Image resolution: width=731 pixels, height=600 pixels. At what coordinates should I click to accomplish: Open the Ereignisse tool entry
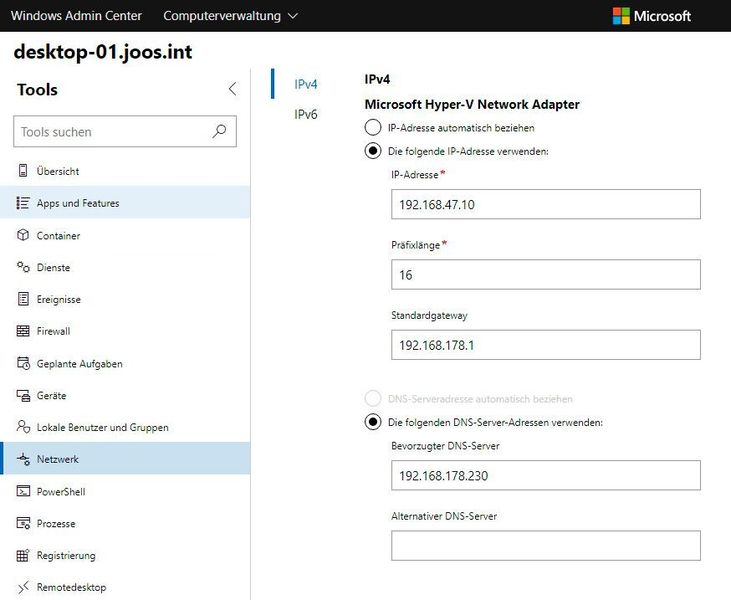(125, 299)
